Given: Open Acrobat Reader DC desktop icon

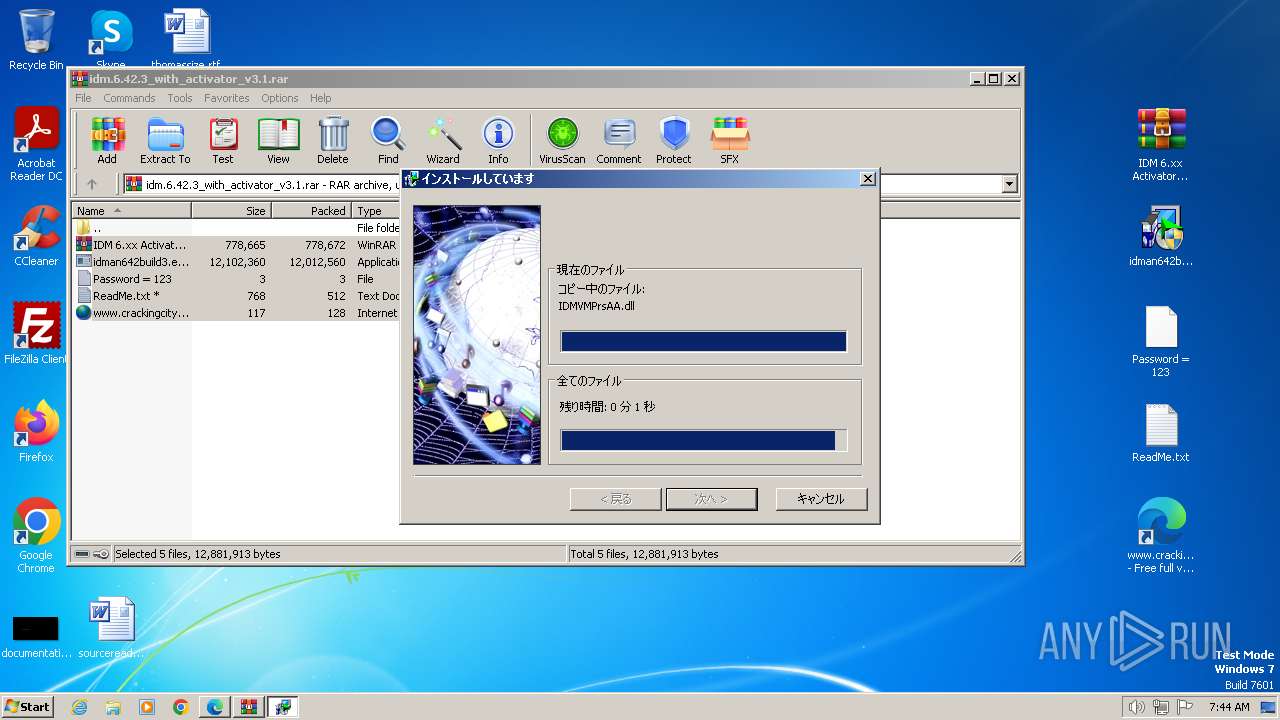Looking at the screenshot, I should 36,144.
